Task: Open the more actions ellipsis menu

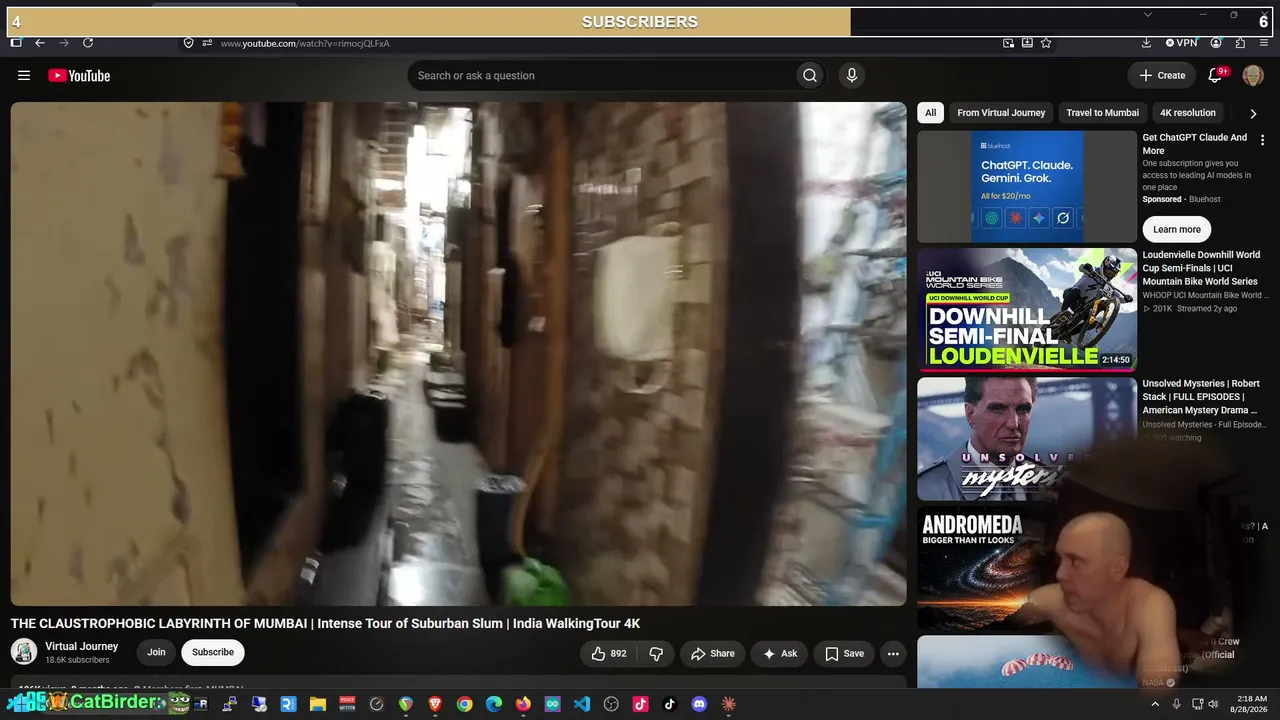Action: [893, 653]
